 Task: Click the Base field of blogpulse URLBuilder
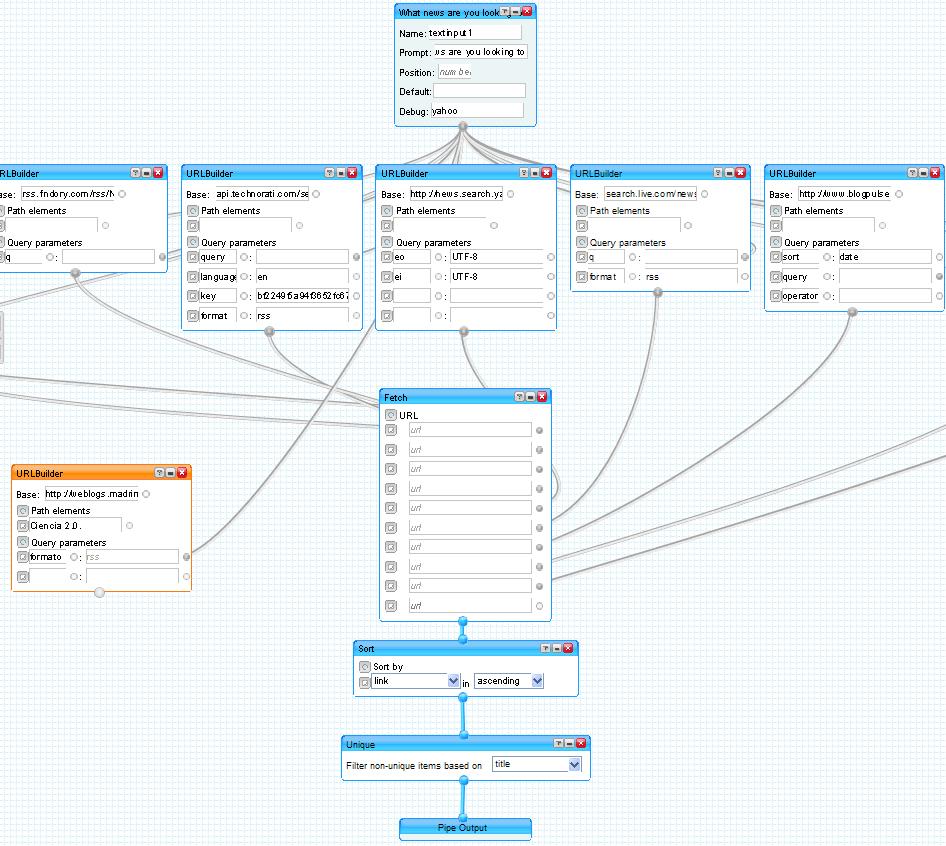[x=844, y=194]
